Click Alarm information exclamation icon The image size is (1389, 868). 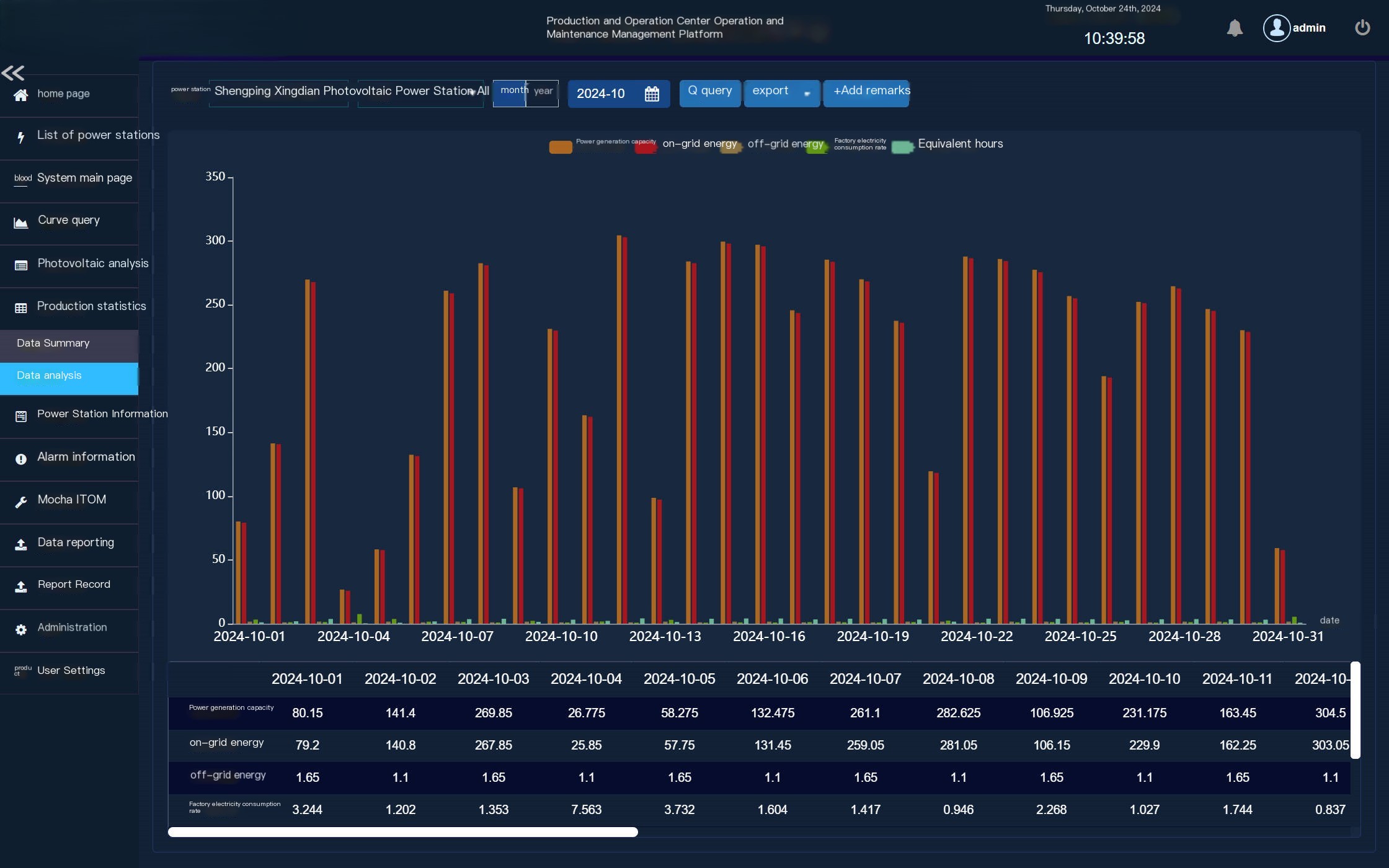(x=20, y=459)
